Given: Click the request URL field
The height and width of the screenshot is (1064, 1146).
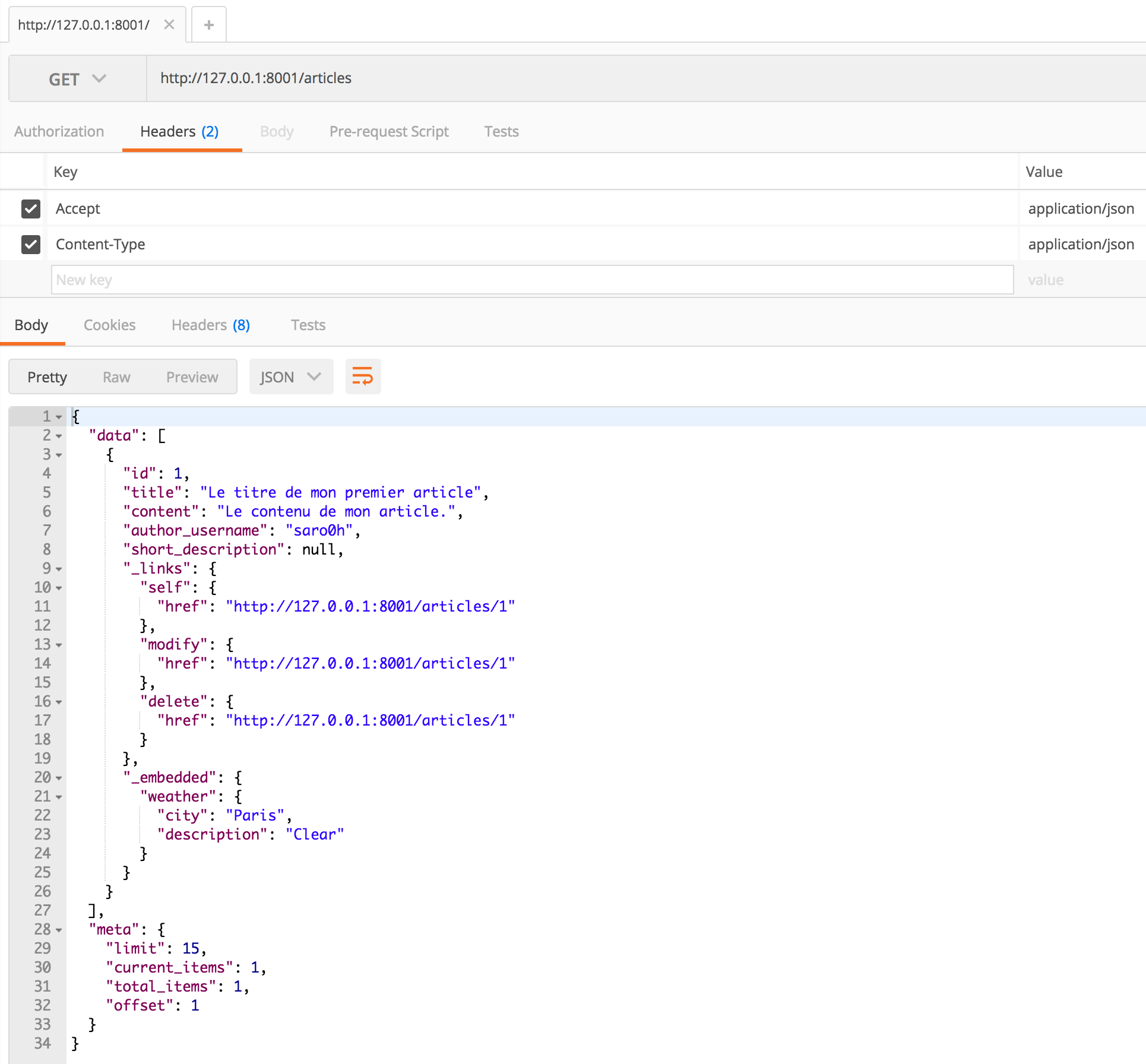Looking at the screenshot, I should (646, 78).
